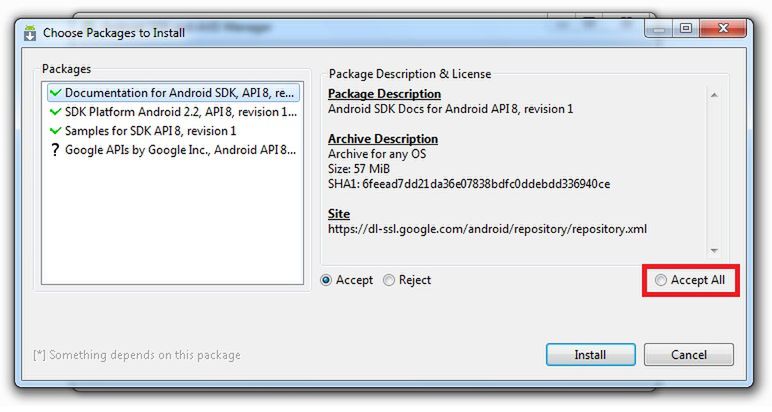Select SDK Platform Android 2.2 package
772x412 pixels.
point(180,112)
